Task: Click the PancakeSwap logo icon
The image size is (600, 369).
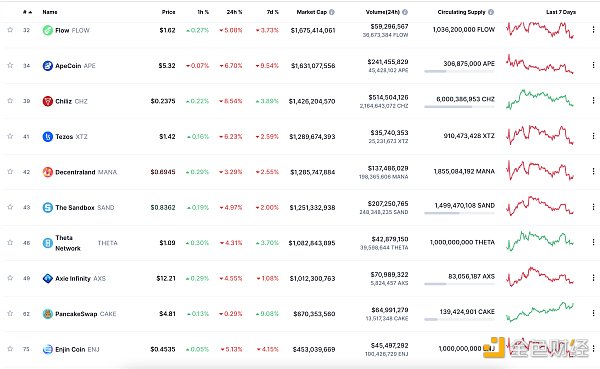Action: point(47,314)
